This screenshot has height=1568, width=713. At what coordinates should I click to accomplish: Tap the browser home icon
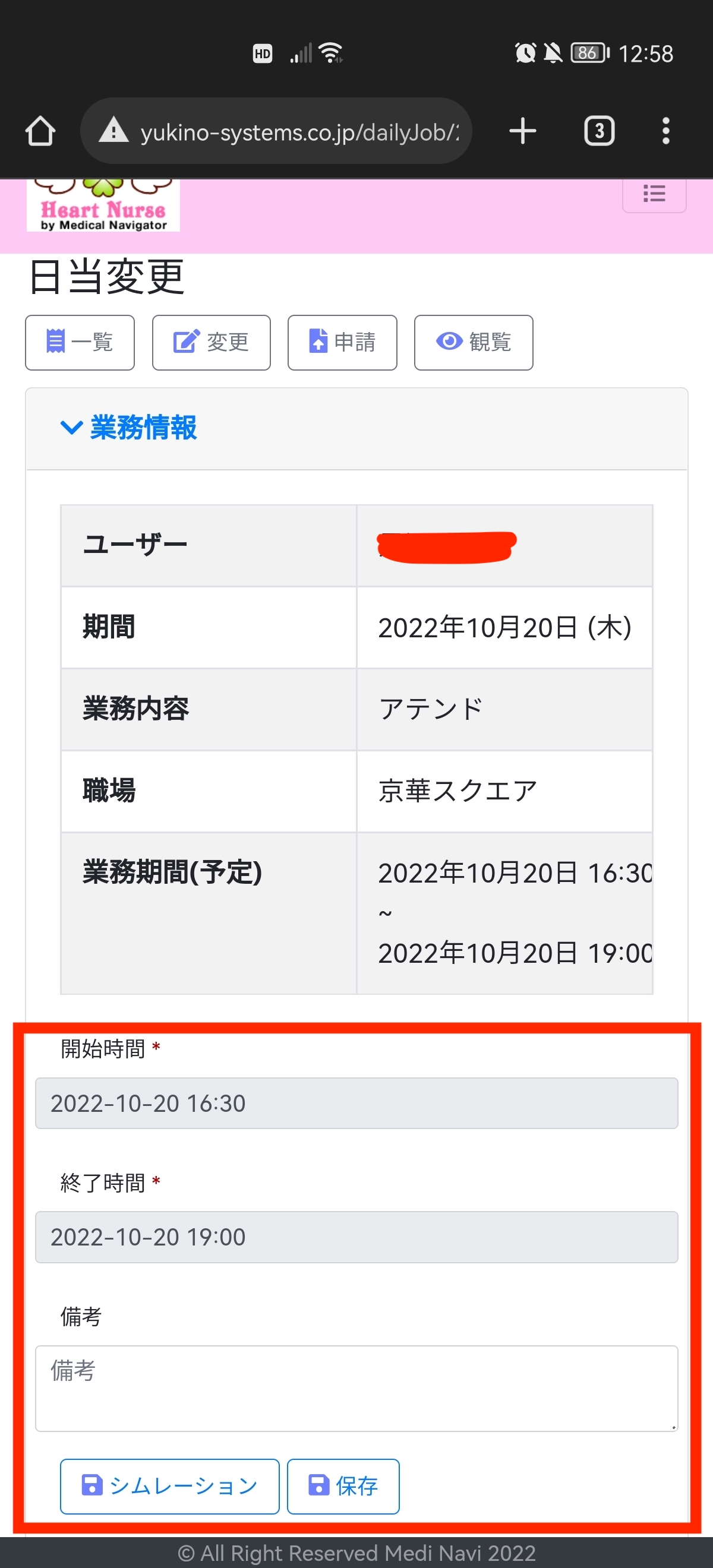point(40,131)
